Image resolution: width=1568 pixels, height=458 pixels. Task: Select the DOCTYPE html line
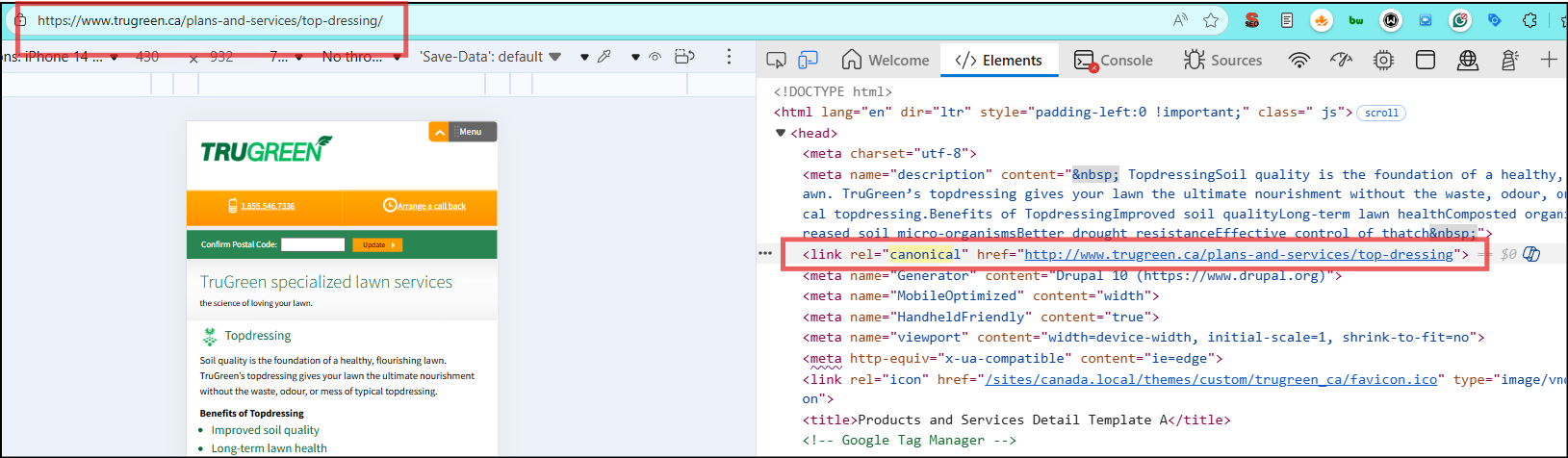[x=833, y=91]
